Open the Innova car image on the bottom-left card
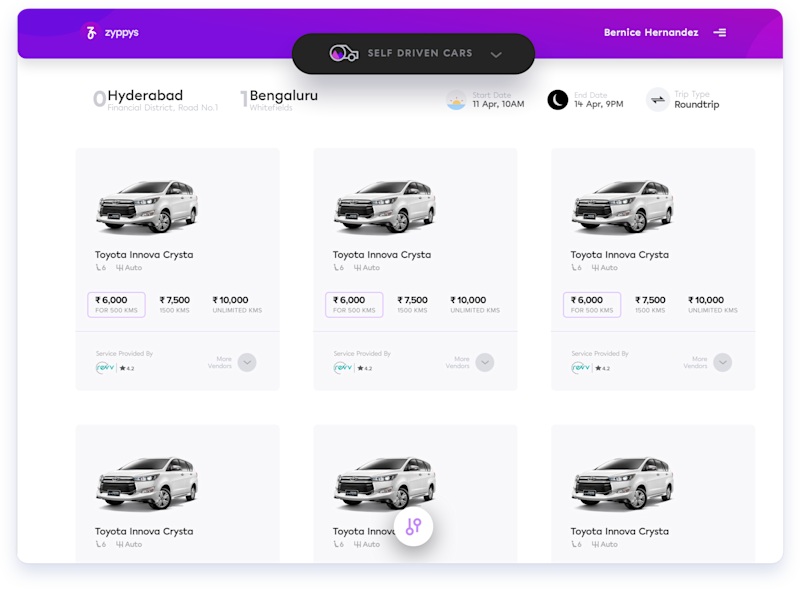This screenshot has width=800, height=589. (x=147, y=483)
